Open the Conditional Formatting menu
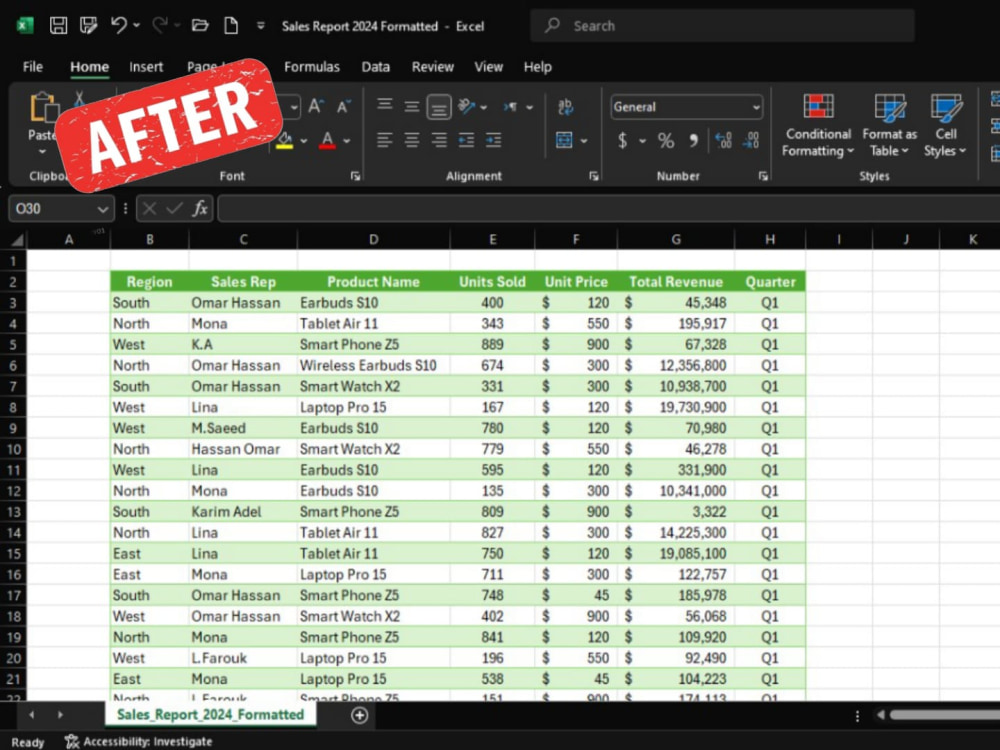 (818, 126)
